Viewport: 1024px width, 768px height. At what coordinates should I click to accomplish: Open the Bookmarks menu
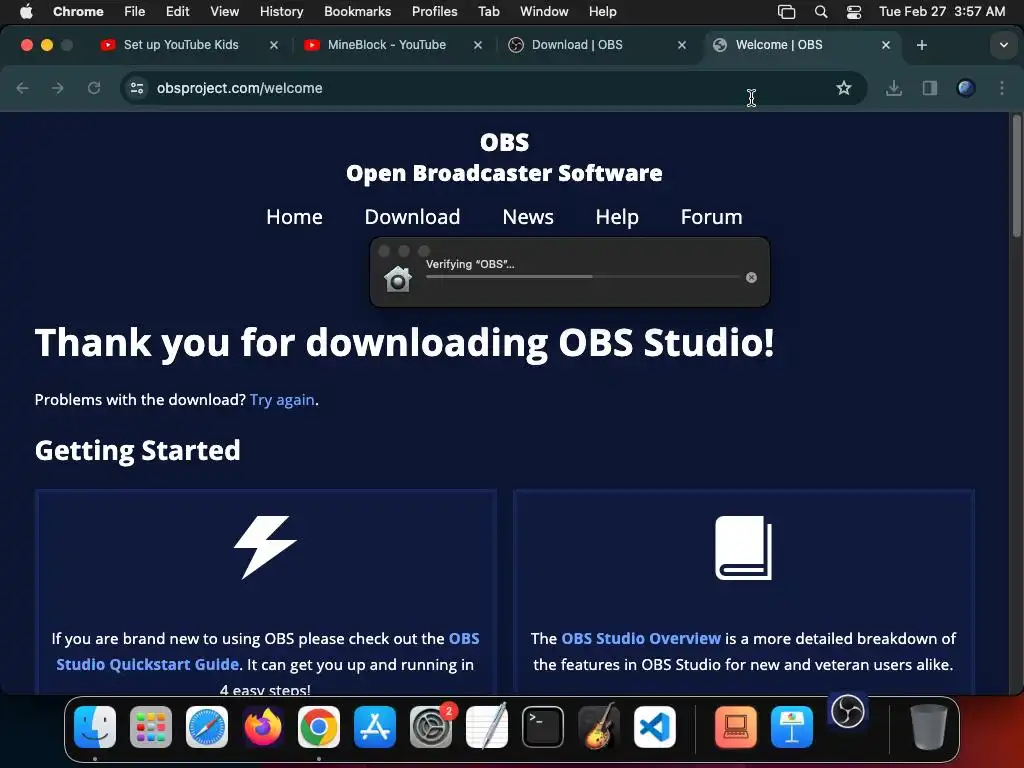(357, 11)
